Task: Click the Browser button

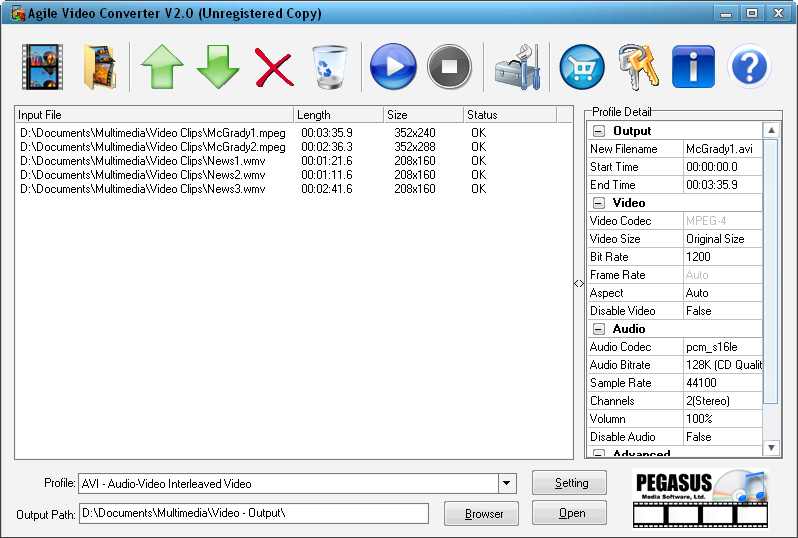Action: tap(481, 514)
